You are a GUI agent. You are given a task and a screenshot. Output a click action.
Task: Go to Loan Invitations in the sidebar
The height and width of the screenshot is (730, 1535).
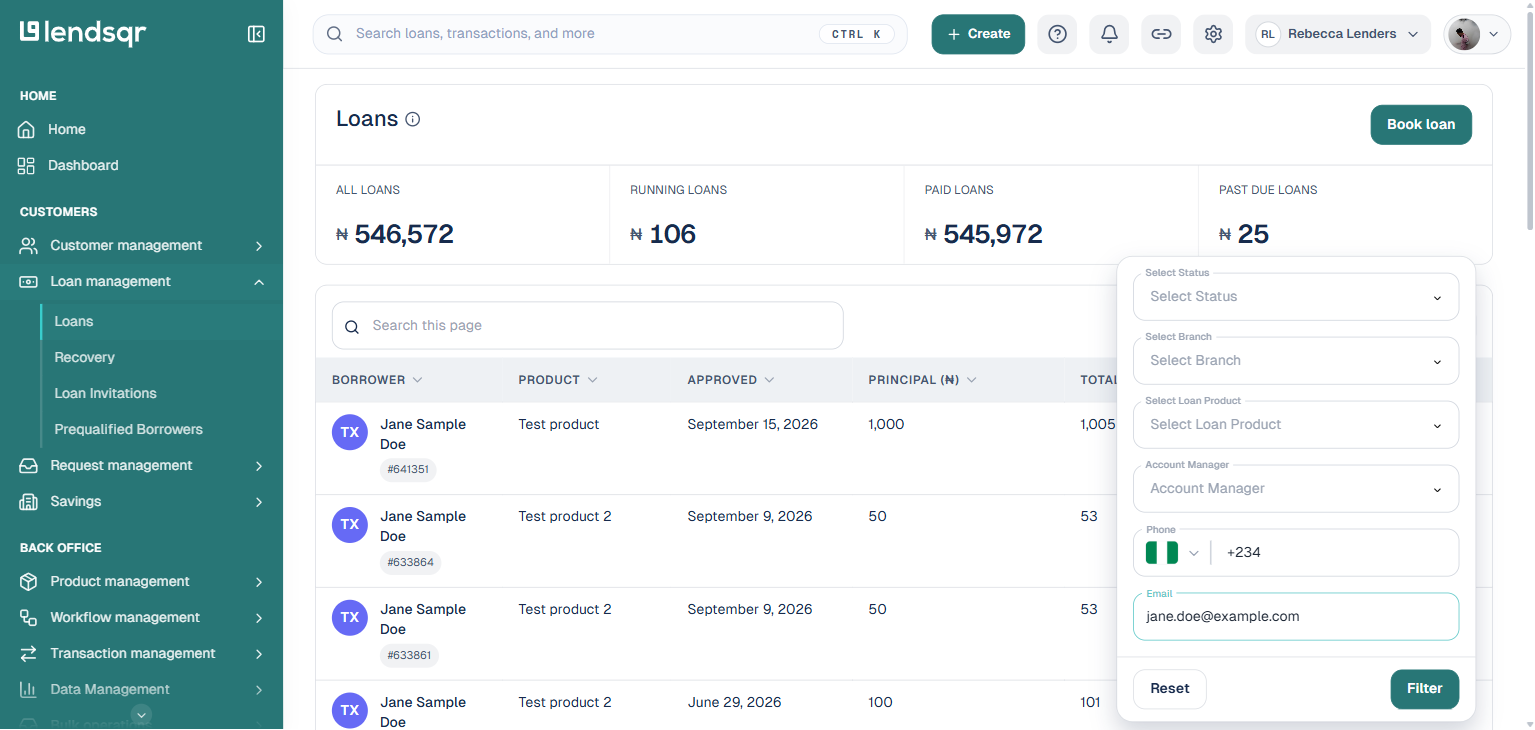106,393
